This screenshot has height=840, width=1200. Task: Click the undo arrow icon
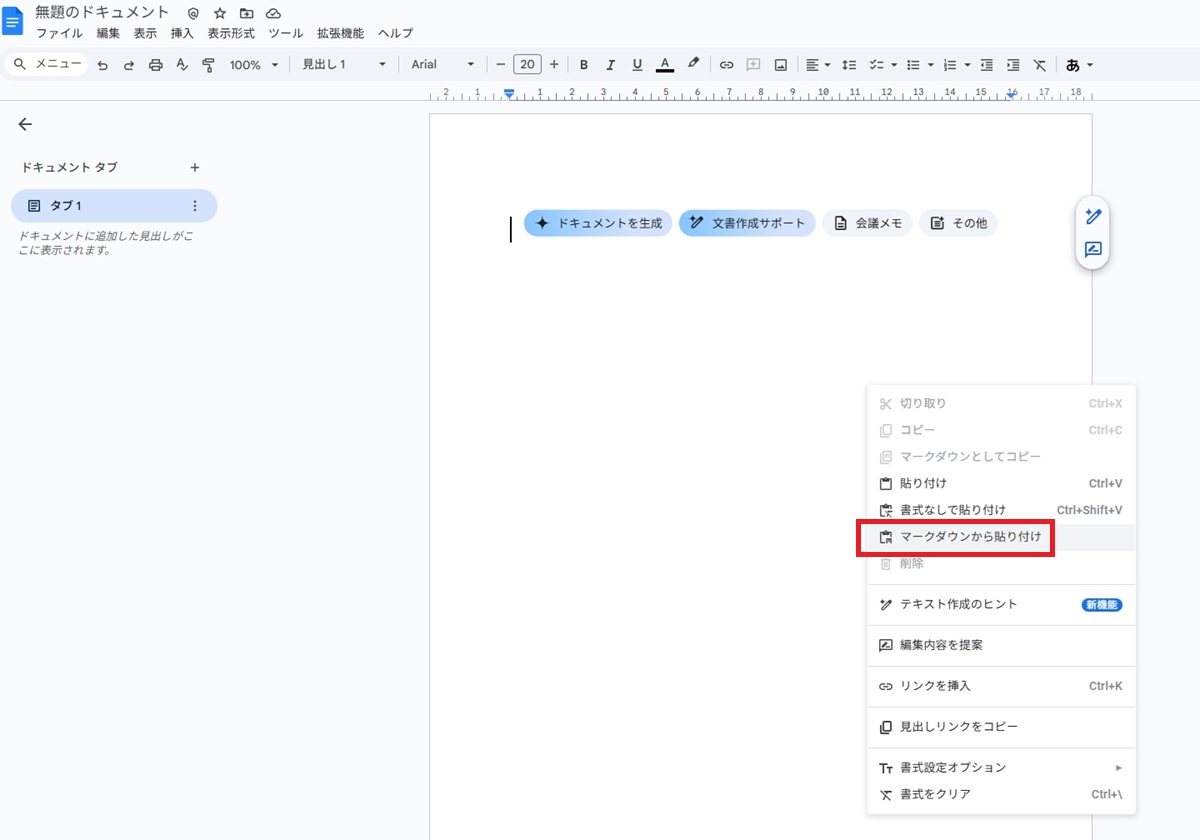pyautogui.click(x=102, y=65)
